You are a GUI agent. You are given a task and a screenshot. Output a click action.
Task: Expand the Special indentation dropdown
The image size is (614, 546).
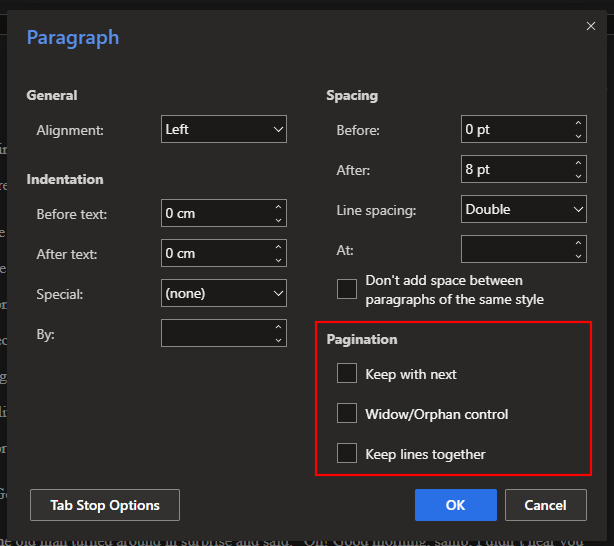[224, 294]
